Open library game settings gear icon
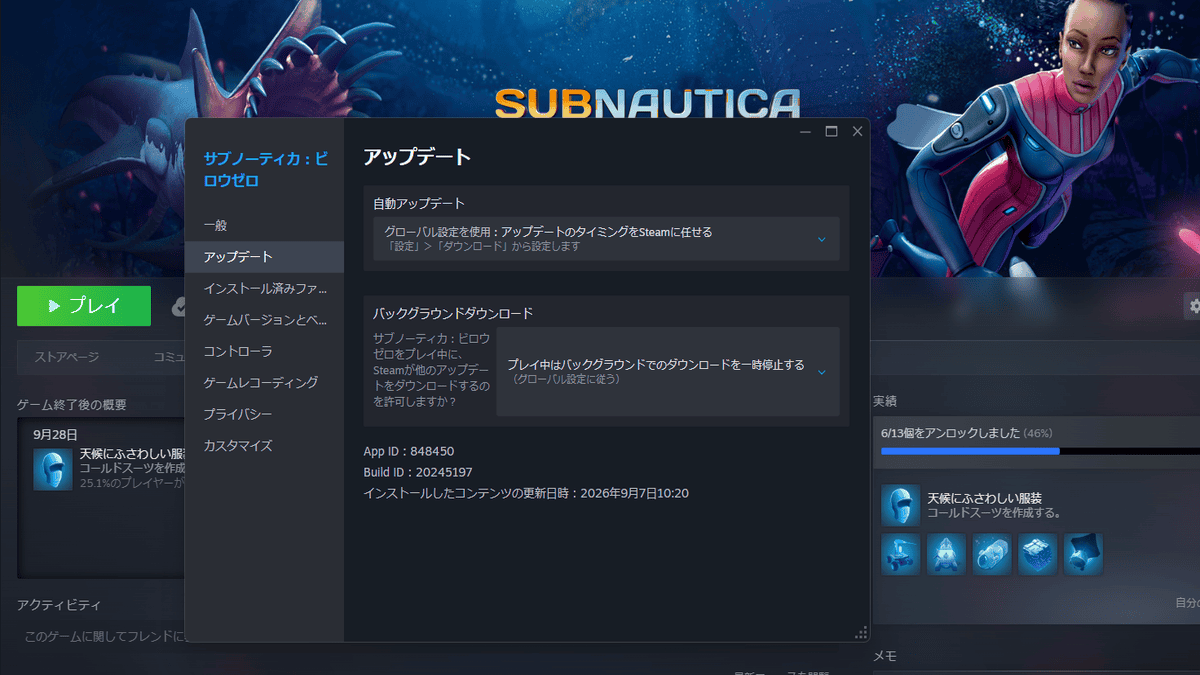The width and height of the screenshot is (1200, 675). [1192, 306]
